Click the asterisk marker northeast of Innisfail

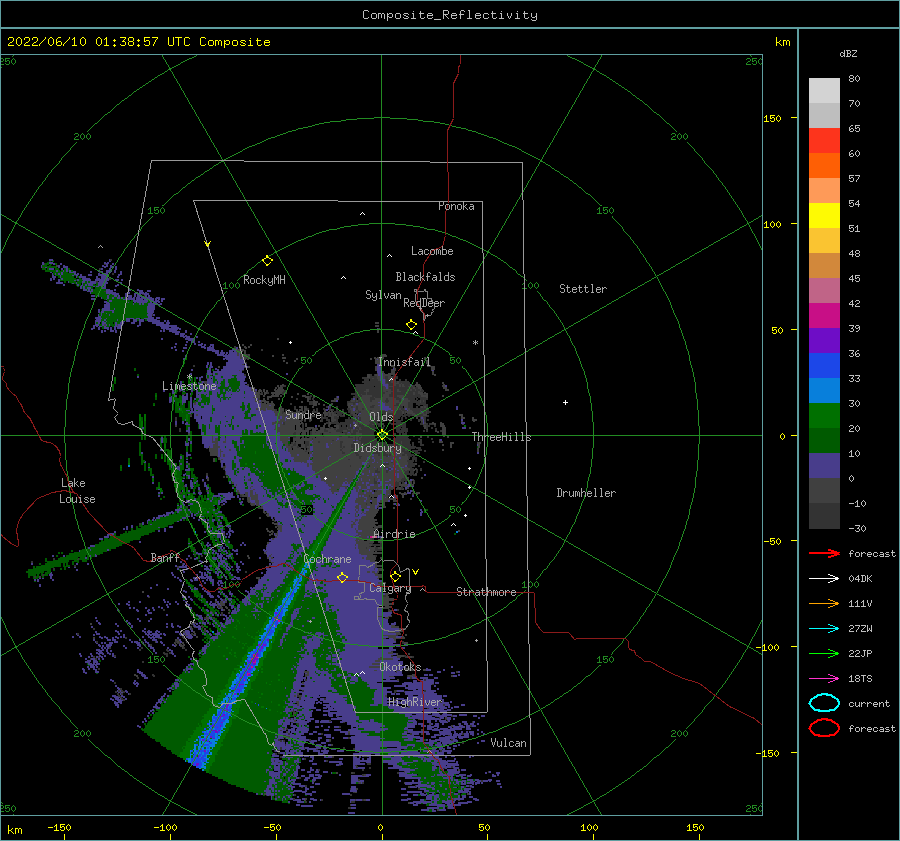point(475,343)
